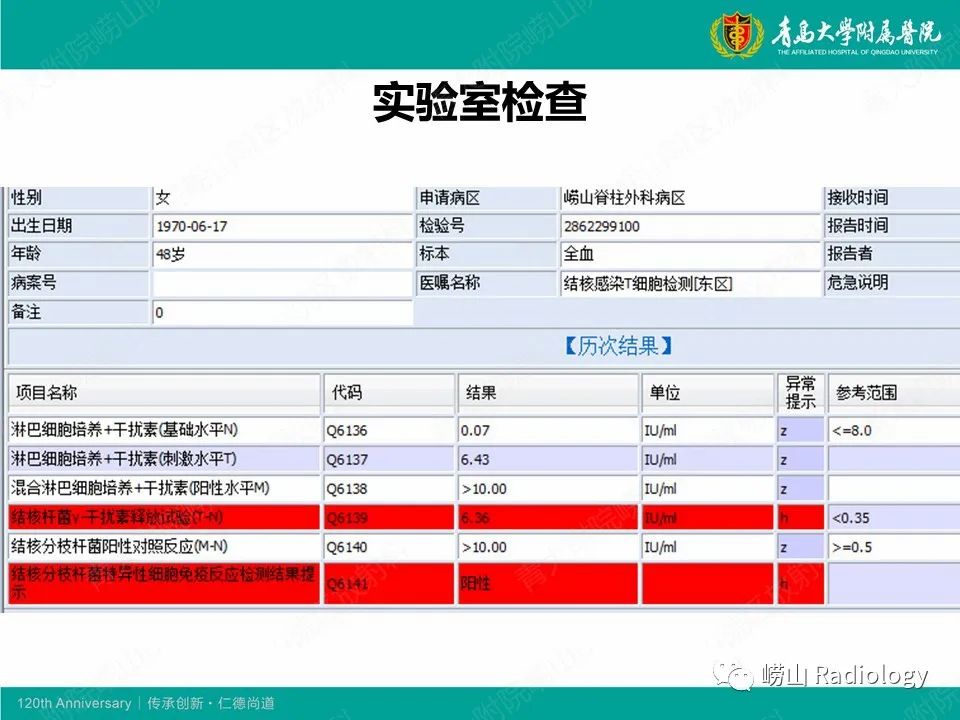The width and height of the screenshot is (960, 720).
Task: Click the 出生日期 label
Action: click(x=42, y=225)
